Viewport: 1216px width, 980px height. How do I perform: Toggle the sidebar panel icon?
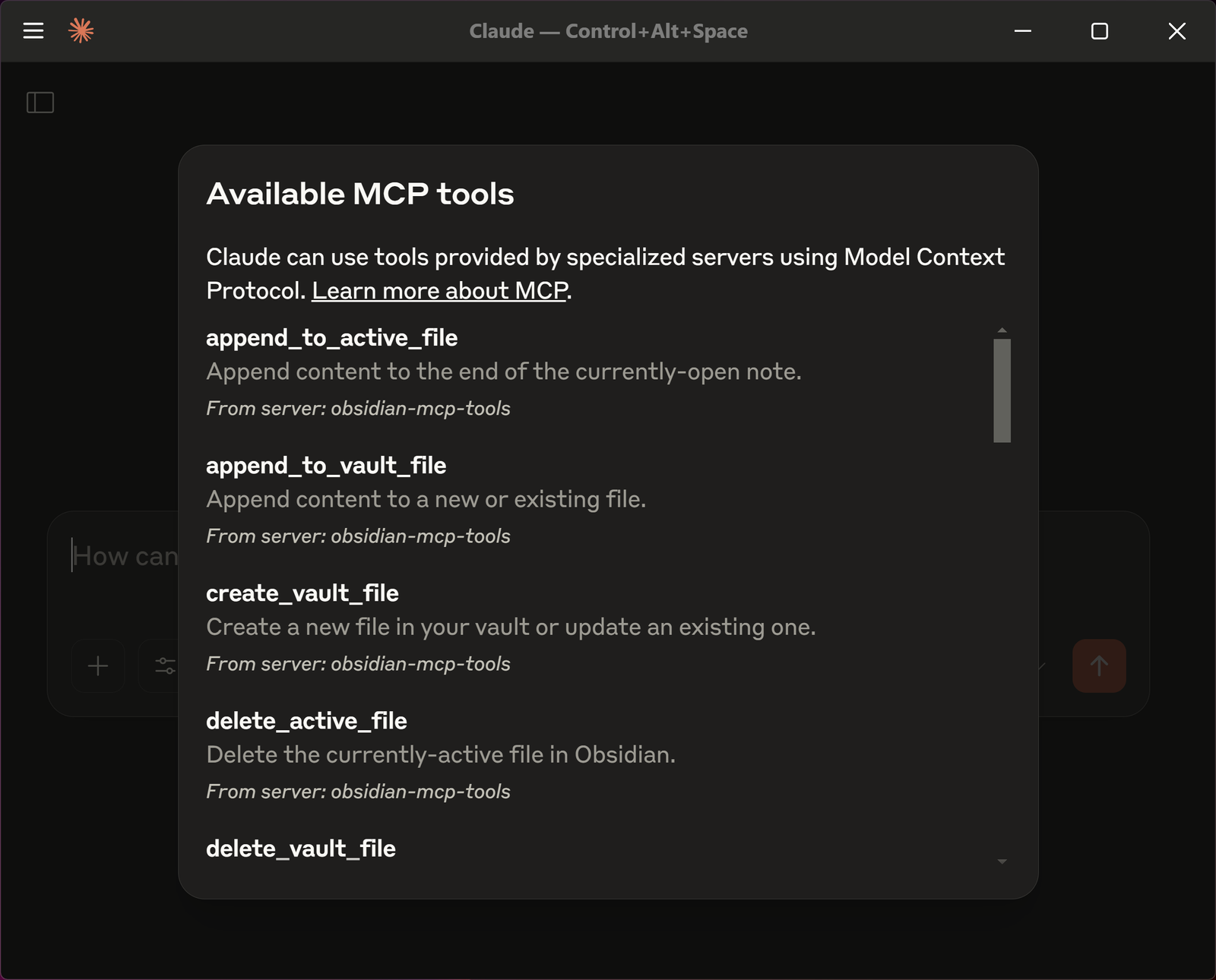(x=40, y=103)
